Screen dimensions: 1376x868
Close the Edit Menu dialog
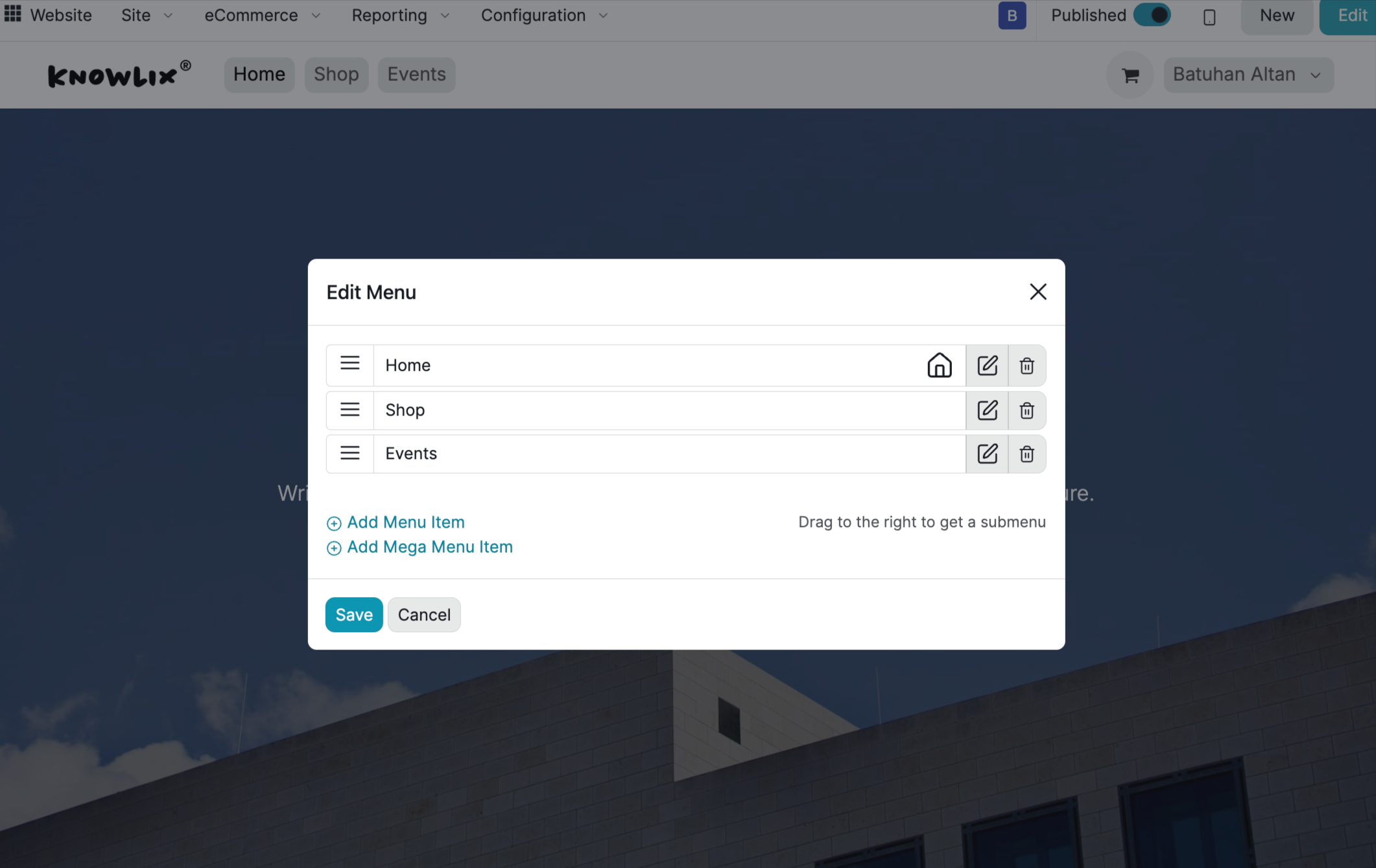click(x=1038, y=292)
